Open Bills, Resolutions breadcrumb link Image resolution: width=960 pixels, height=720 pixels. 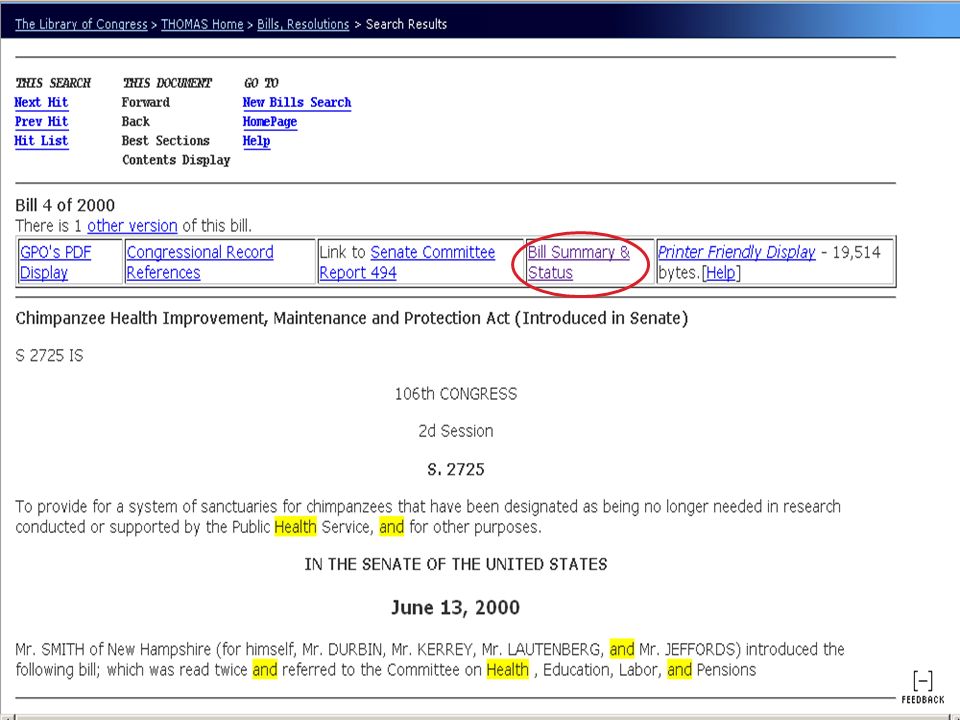[303, 24]
